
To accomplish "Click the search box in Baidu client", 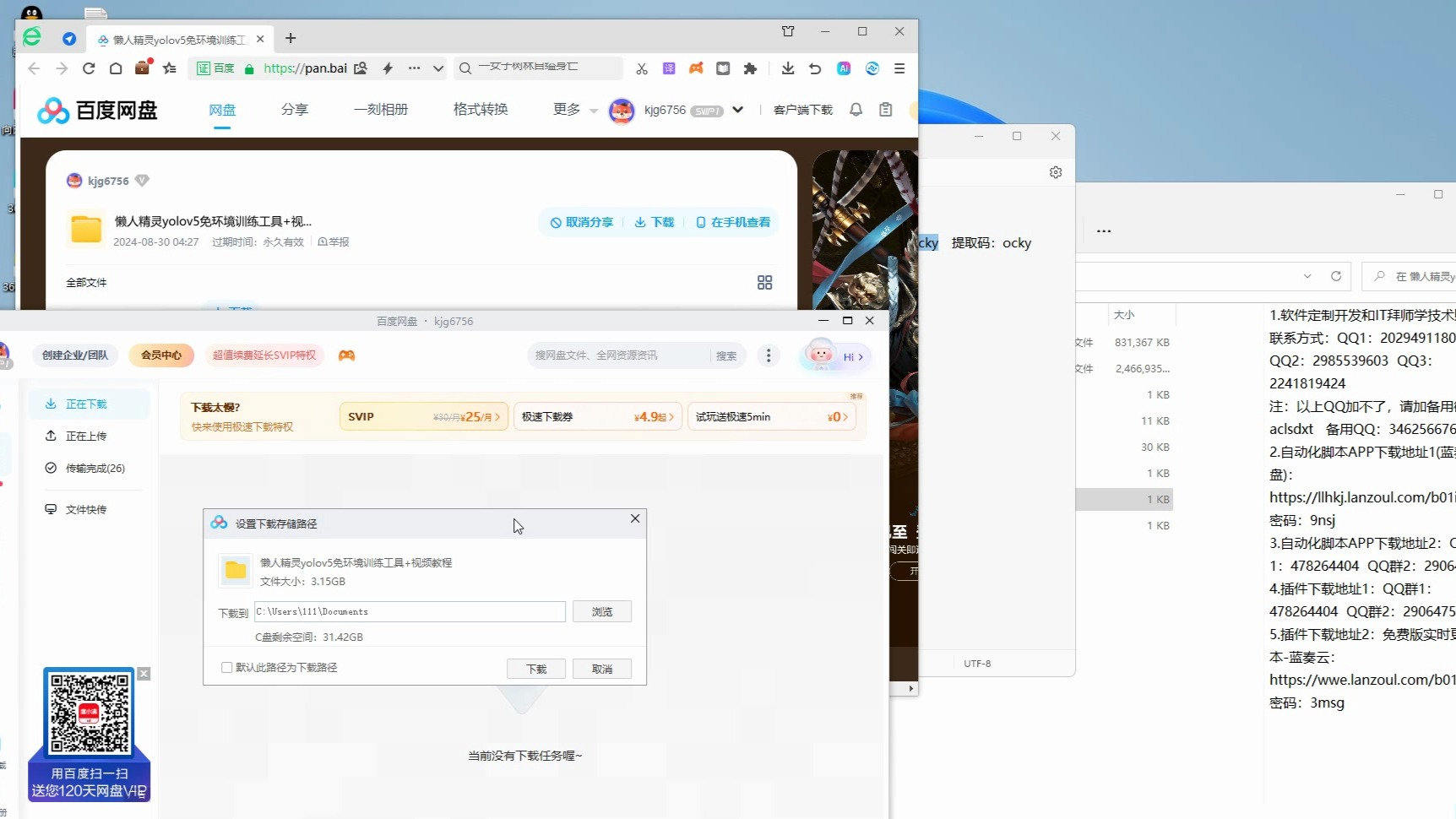I will click(621, 355).
